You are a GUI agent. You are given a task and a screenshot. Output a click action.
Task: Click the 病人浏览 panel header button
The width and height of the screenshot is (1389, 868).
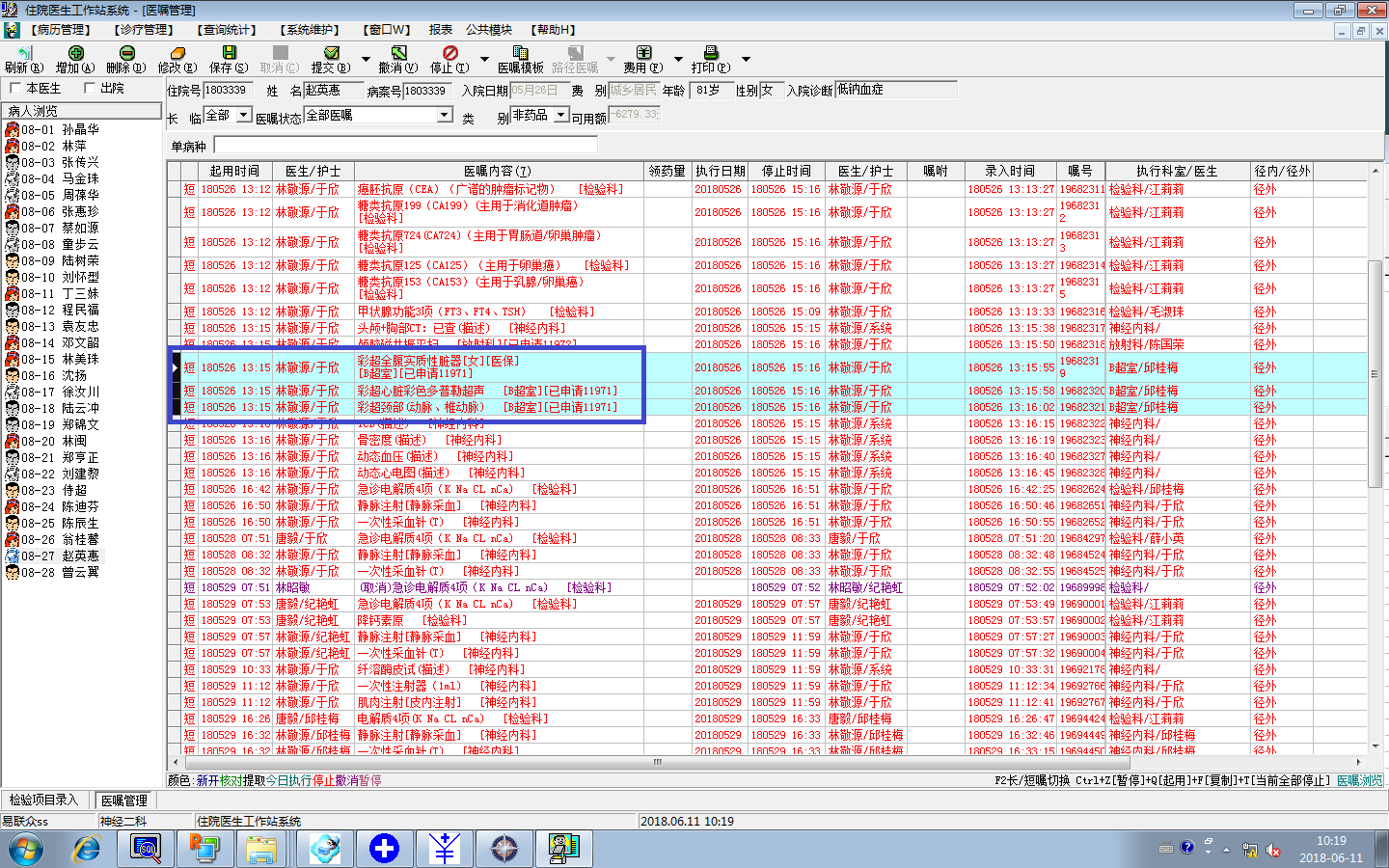pyautogui.click(x=82, y=111)
